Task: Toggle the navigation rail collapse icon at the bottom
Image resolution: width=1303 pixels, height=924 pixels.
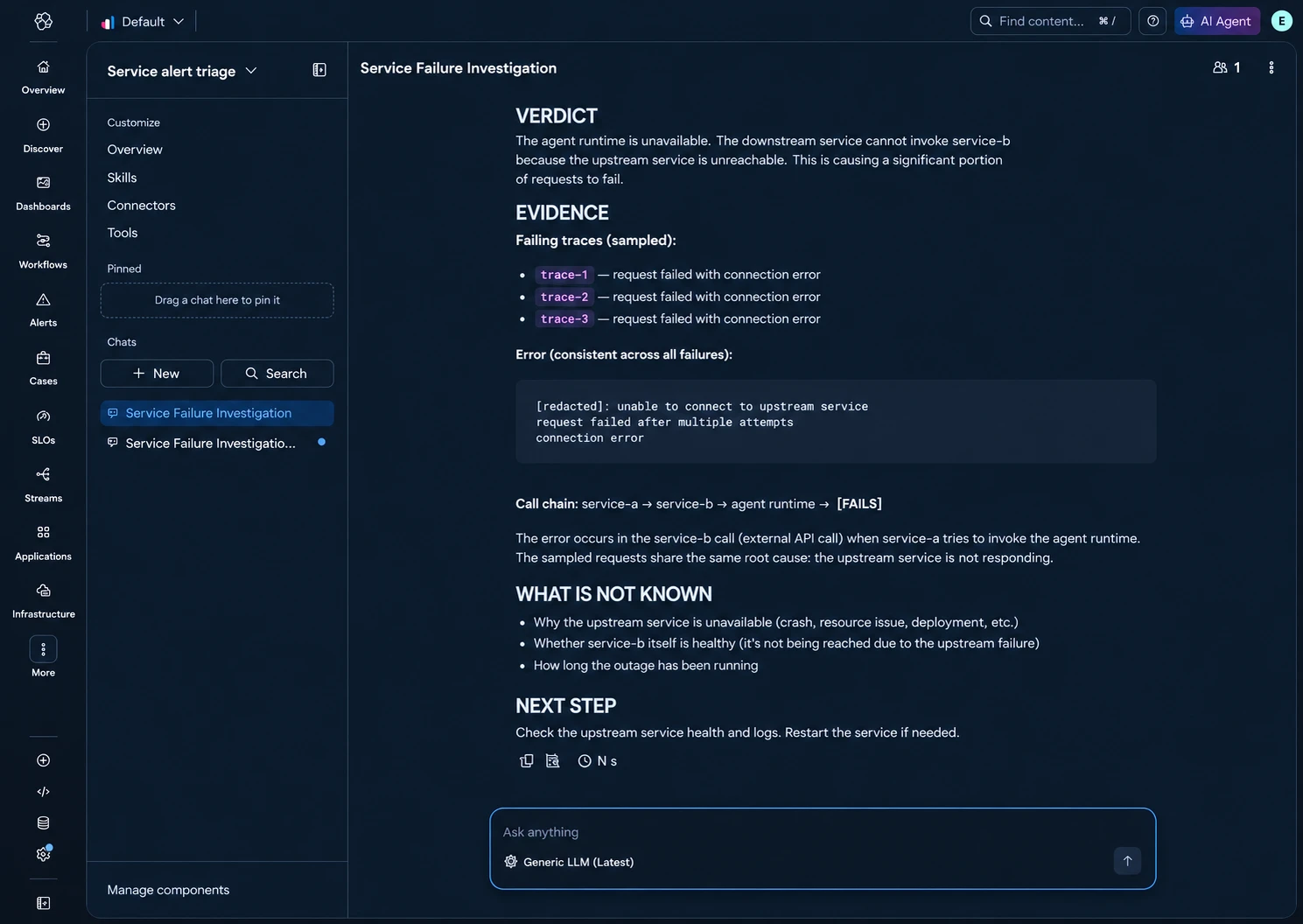Action: [x=43, y=903]
